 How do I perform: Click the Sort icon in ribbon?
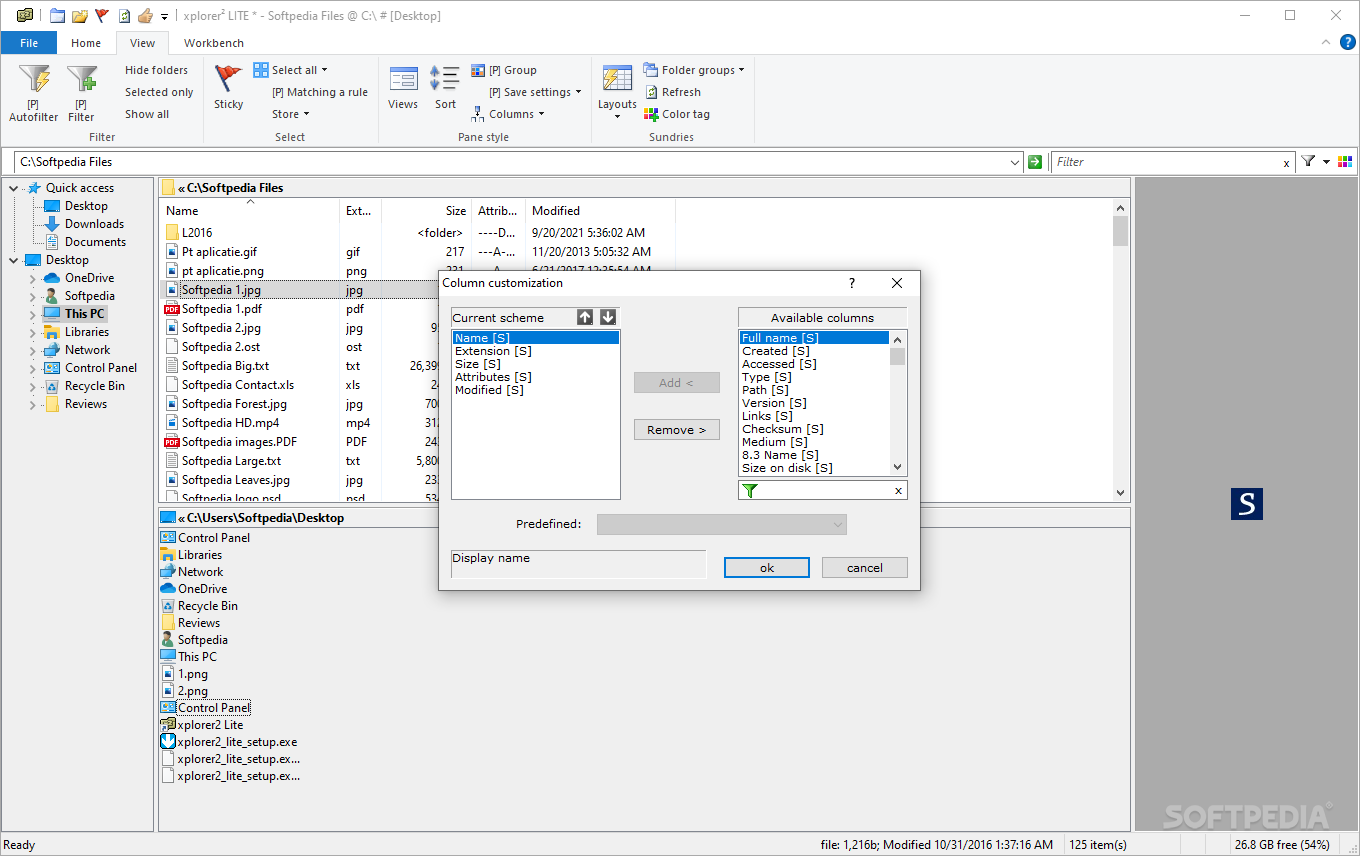[445, 79]
